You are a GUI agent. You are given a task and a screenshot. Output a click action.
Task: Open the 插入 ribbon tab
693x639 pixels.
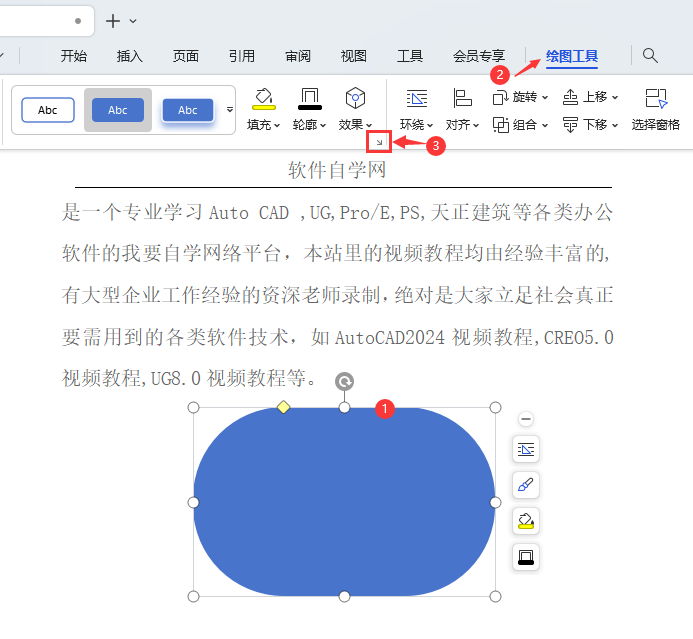[130, 56]
